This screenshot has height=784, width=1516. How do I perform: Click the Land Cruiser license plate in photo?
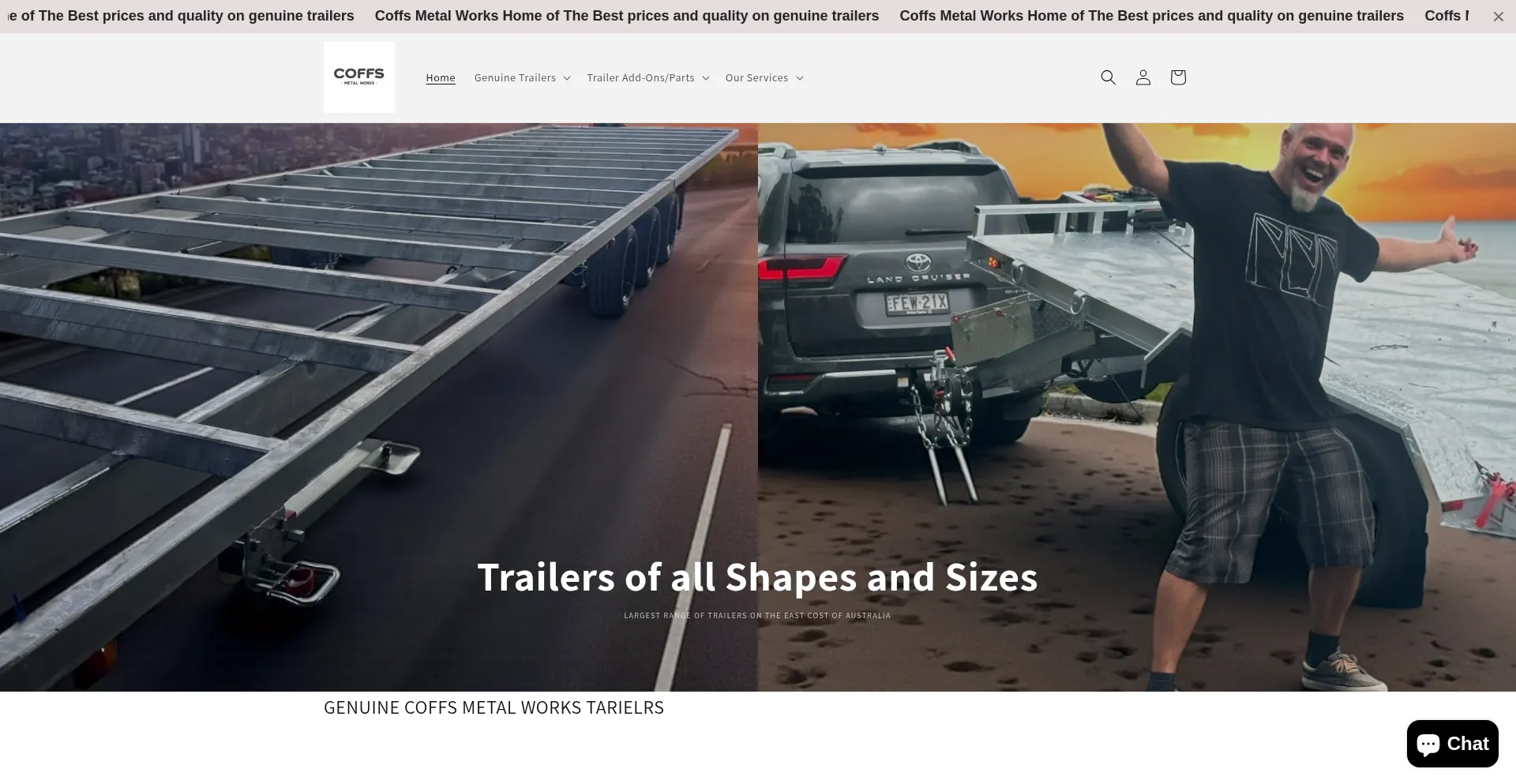[x=917, y=303]
